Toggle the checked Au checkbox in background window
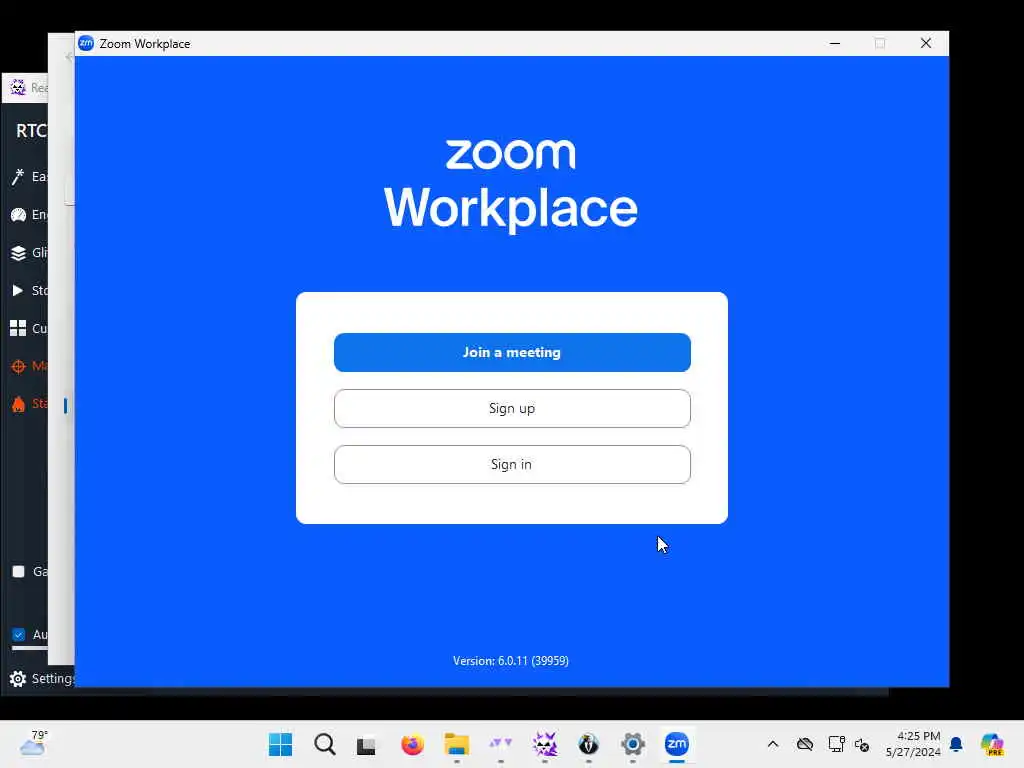This screenshot has width=1024, height=768. [18, 634]
